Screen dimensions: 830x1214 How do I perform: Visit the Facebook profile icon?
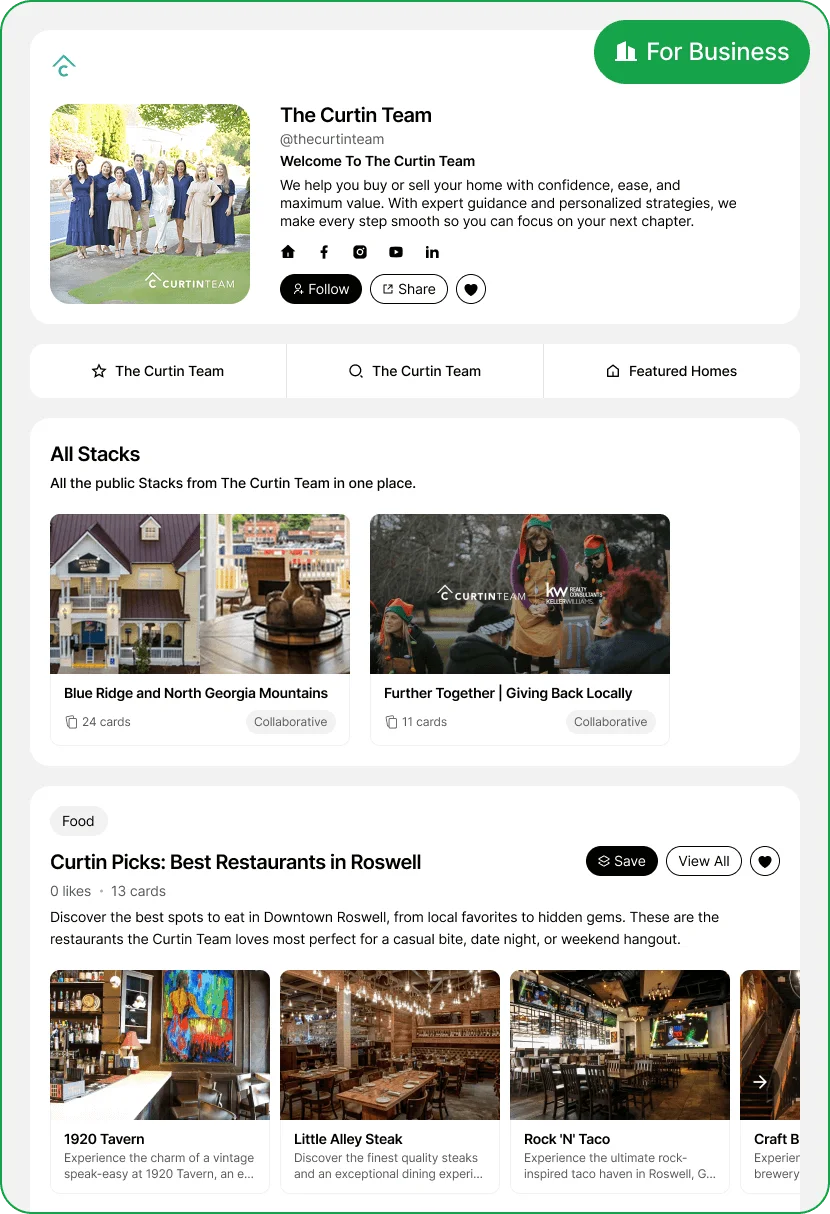click(x=324, y=252)
